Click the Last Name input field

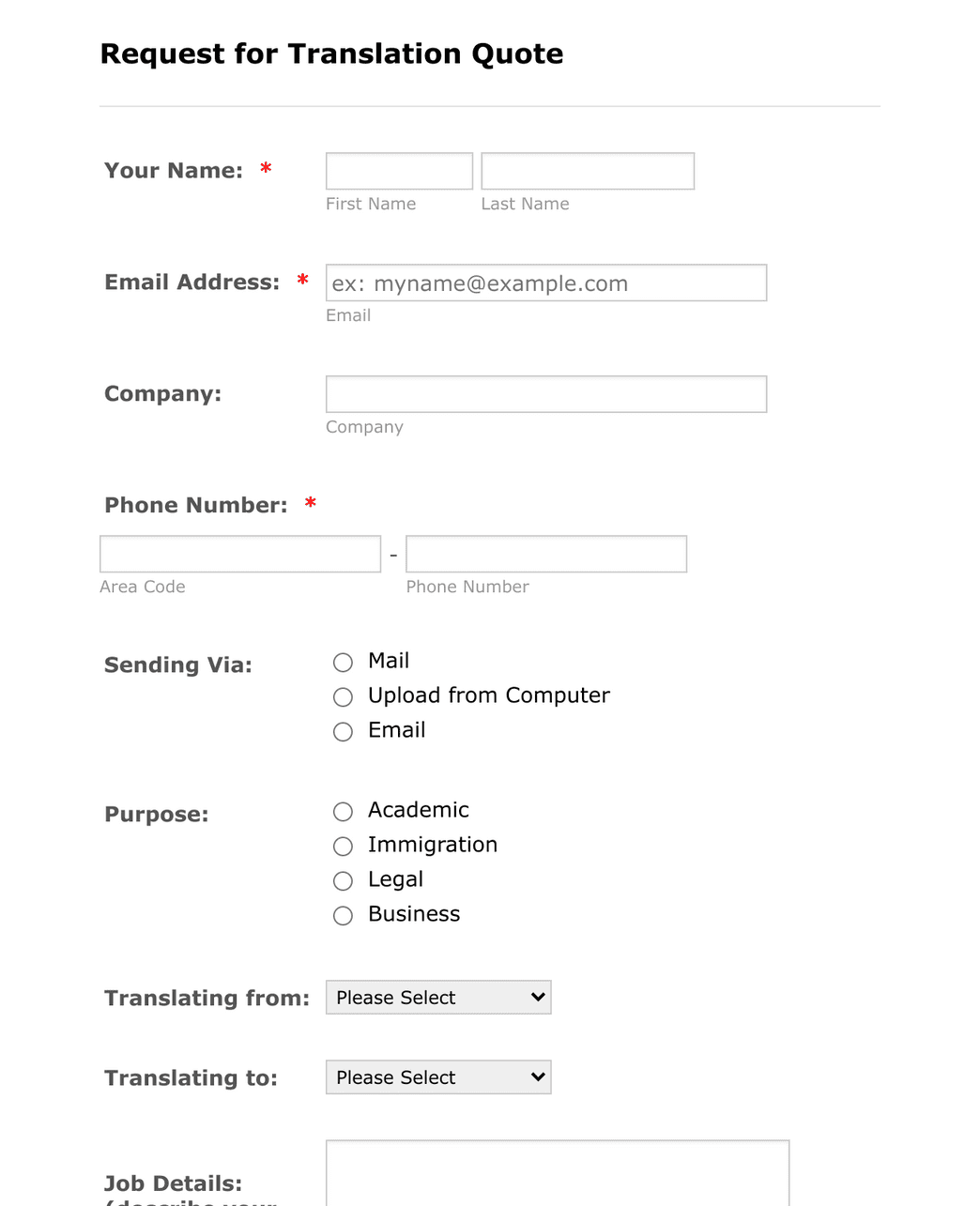point(587,171)
